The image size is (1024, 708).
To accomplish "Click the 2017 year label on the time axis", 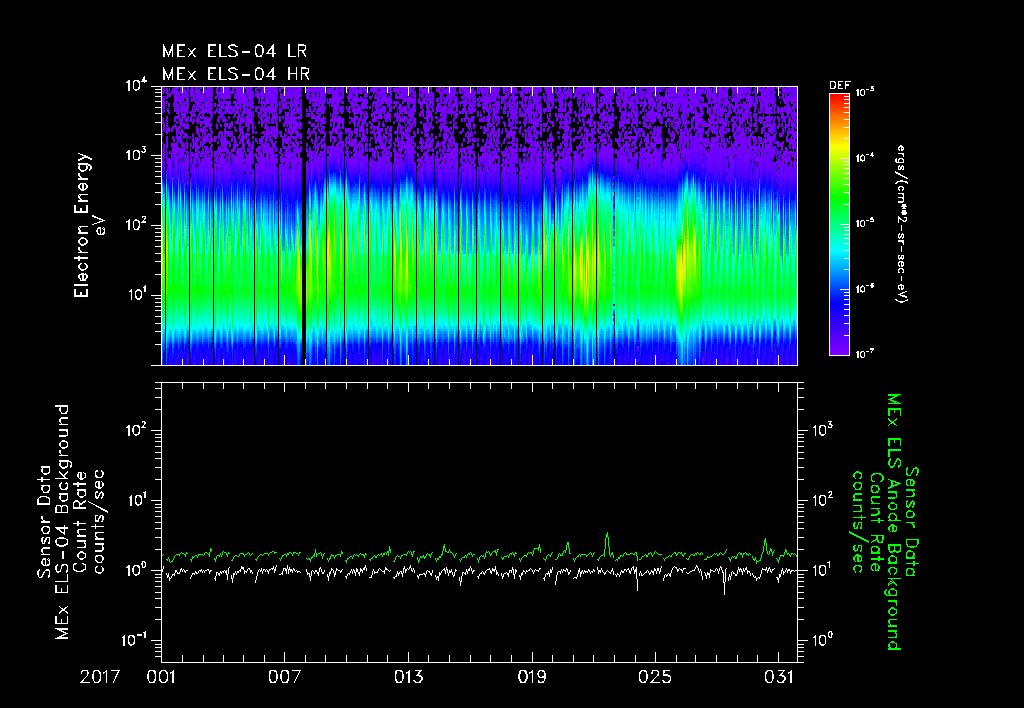I will [x=100, y=677].
